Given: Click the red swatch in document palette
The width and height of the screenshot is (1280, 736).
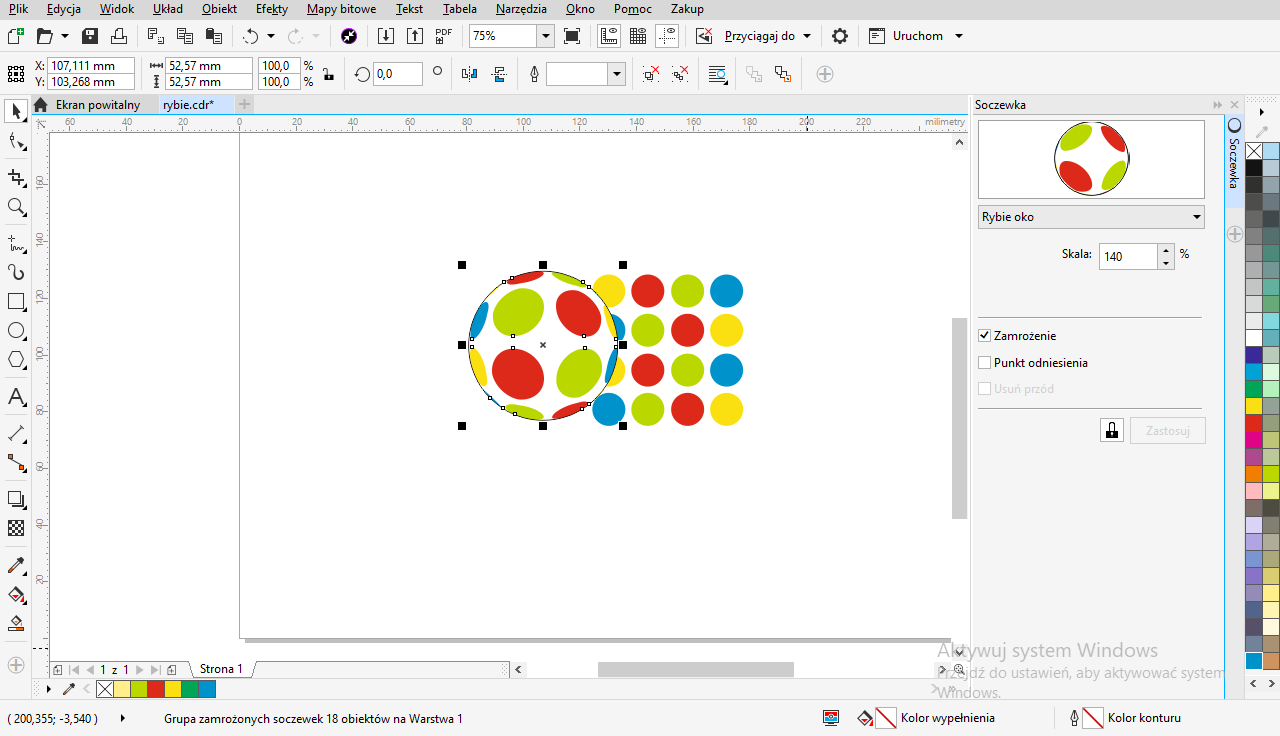Looking at the screenshot, I should coord(155,689).
